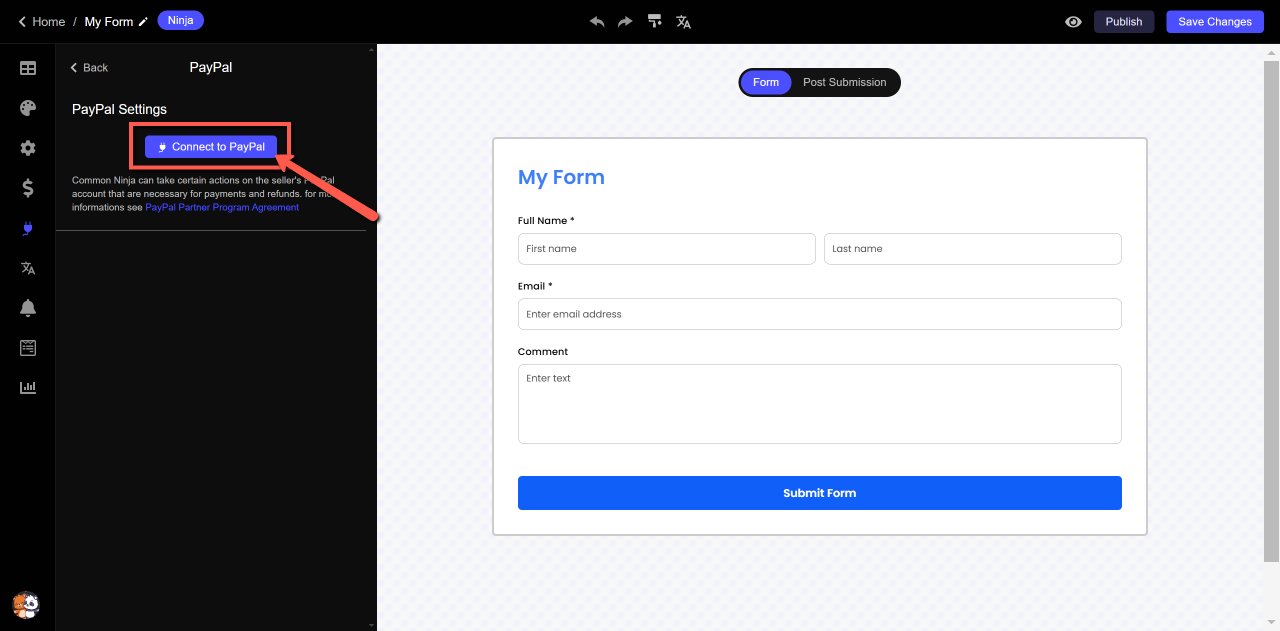Open the gear settings icon in sidebar
The image size is (1280, 631).
click(28, 148)
